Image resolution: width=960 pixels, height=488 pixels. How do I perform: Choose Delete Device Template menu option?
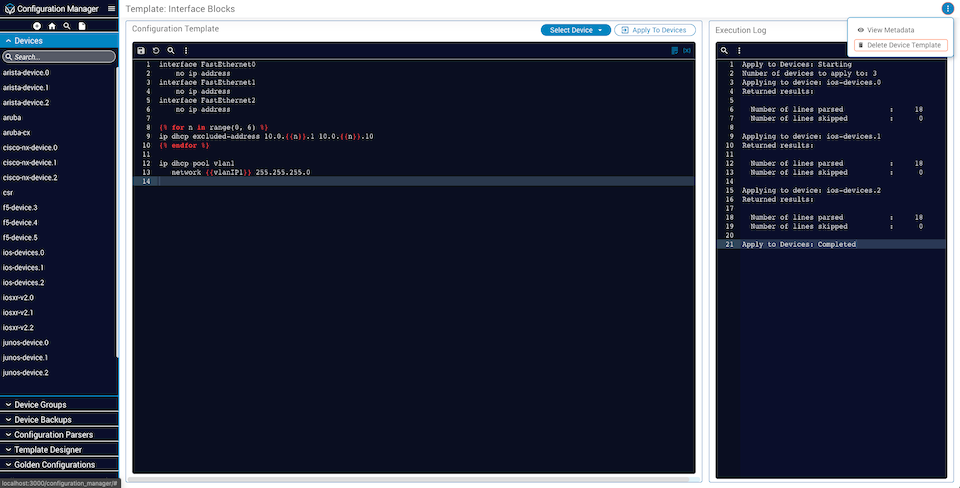898,45
